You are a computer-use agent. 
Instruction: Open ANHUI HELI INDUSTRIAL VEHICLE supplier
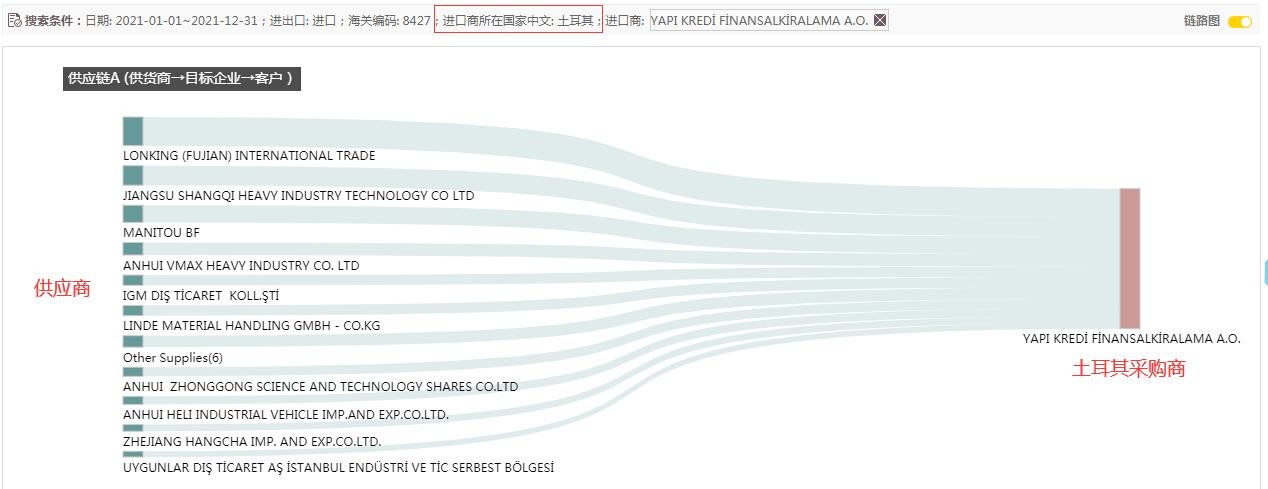coord(286,415)
